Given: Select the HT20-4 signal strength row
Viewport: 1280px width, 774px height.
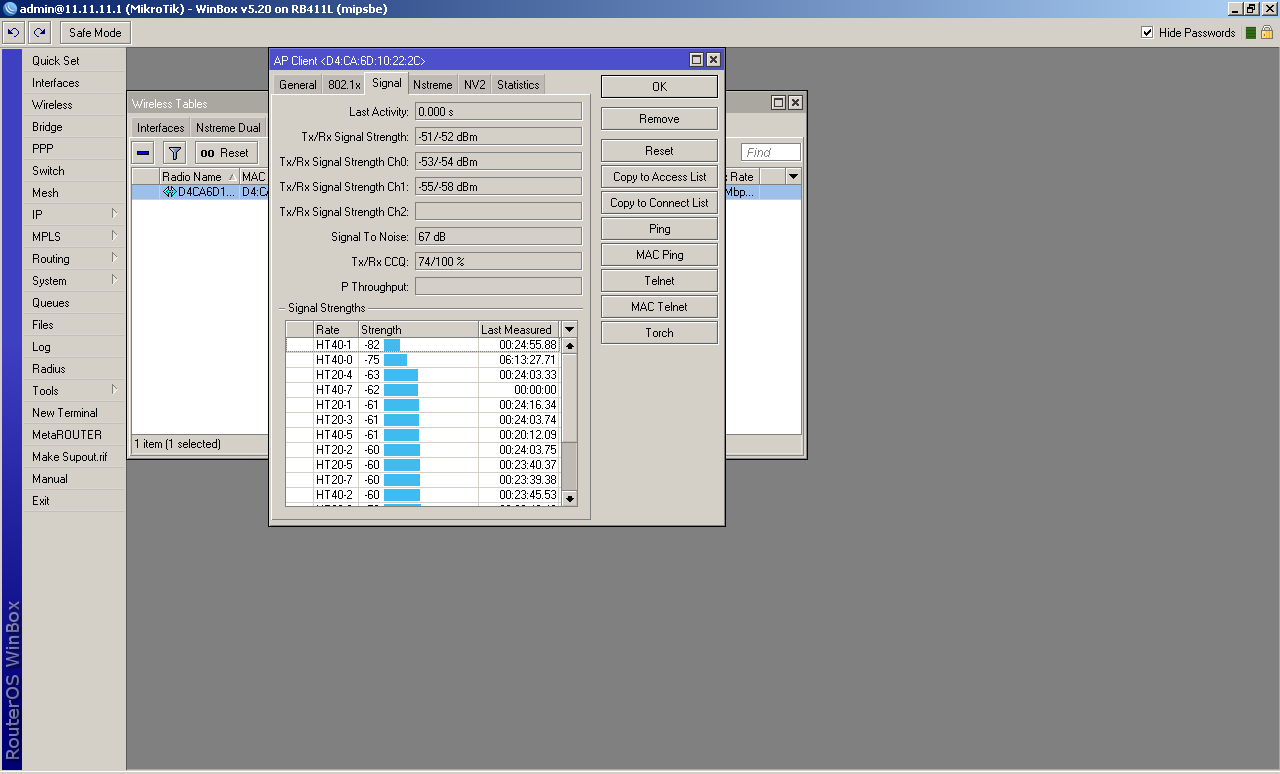Looking at the screenshot, I should coord(423,375).
